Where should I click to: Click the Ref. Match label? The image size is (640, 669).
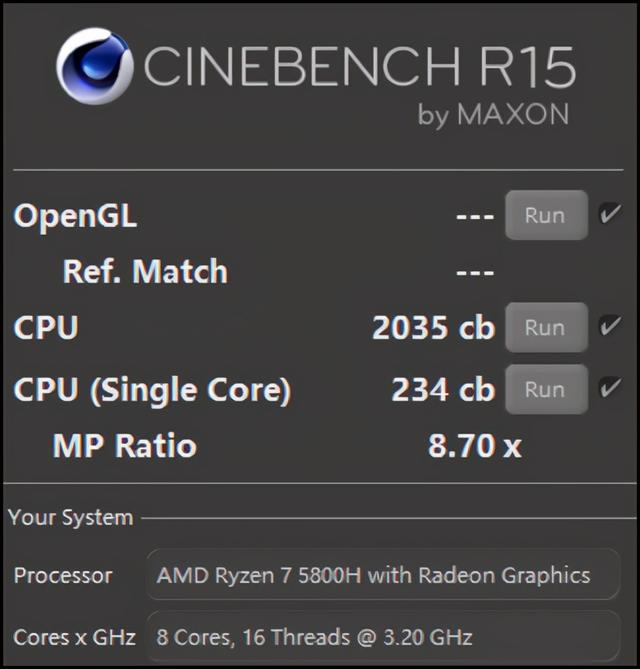(145, 271)
